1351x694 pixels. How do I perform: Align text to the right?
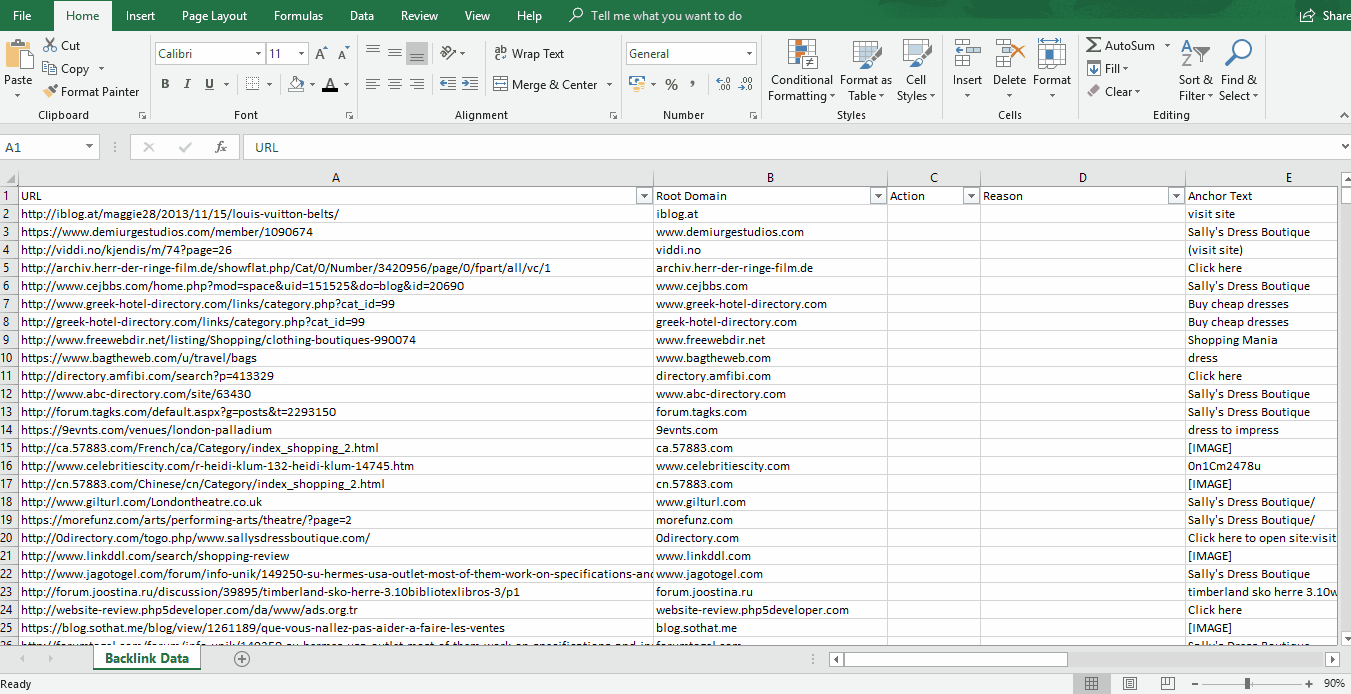pyautogui.click(x=417, y=85)
